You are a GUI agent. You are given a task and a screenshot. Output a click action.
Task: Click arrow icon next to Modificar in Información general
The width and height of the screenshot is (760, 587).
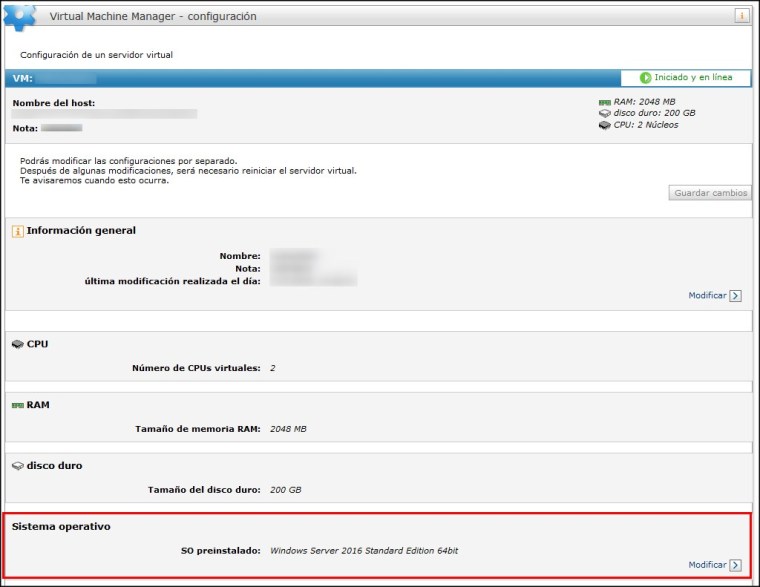point(735,296)
